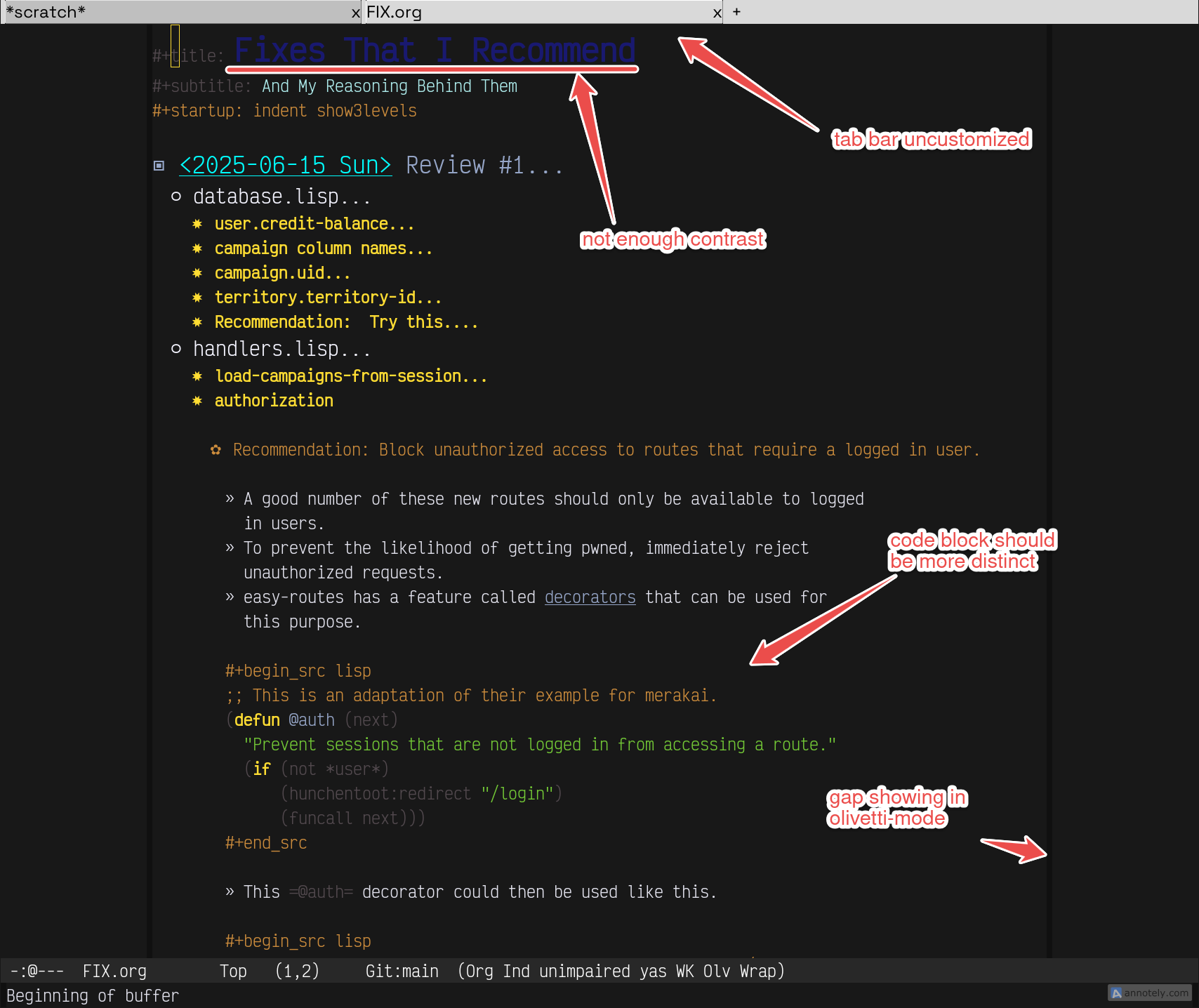1199x1008 pixels.
Task: Expand the campaign.uid subheading
Action: click(x=282, y=273)
